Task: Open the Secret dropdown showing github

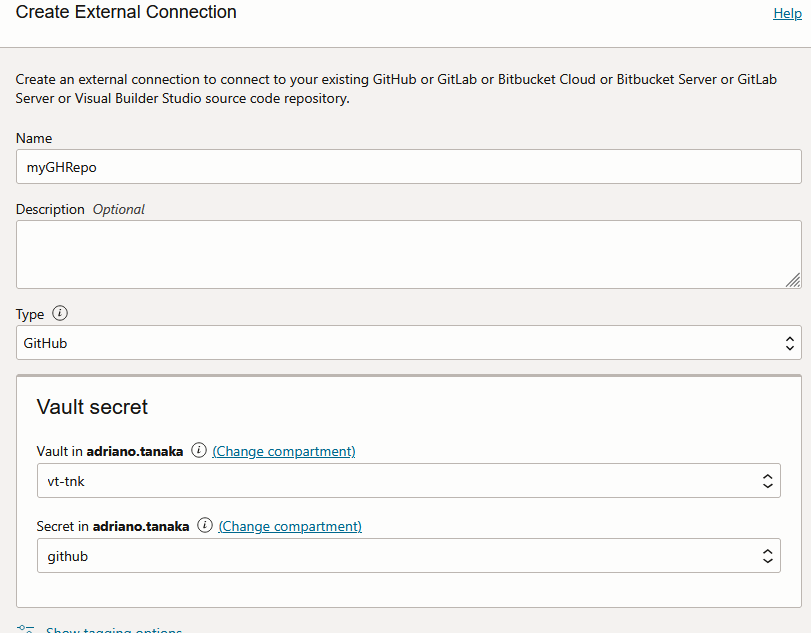Action: pyautogui.click(x=409, y=555)
